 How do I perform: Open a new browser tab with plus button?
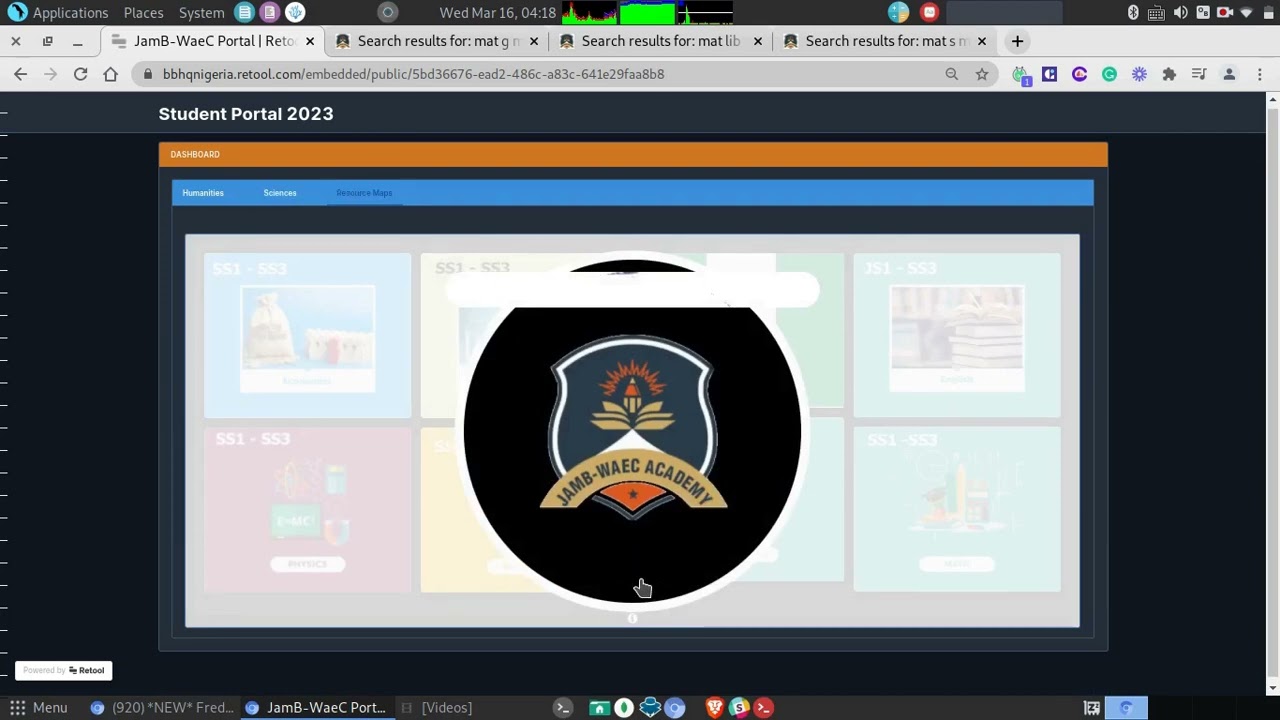(x=1017, y=41)
